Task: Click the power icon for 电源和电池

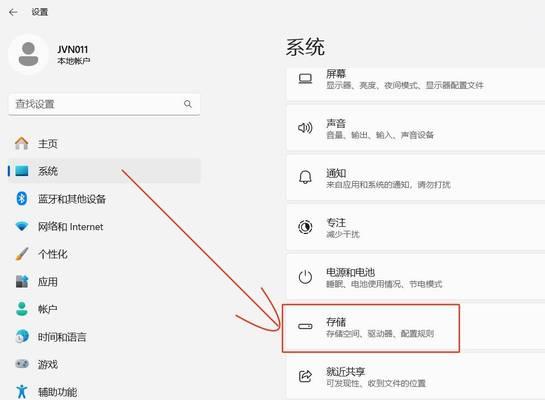Action: (x=305, y=277)
